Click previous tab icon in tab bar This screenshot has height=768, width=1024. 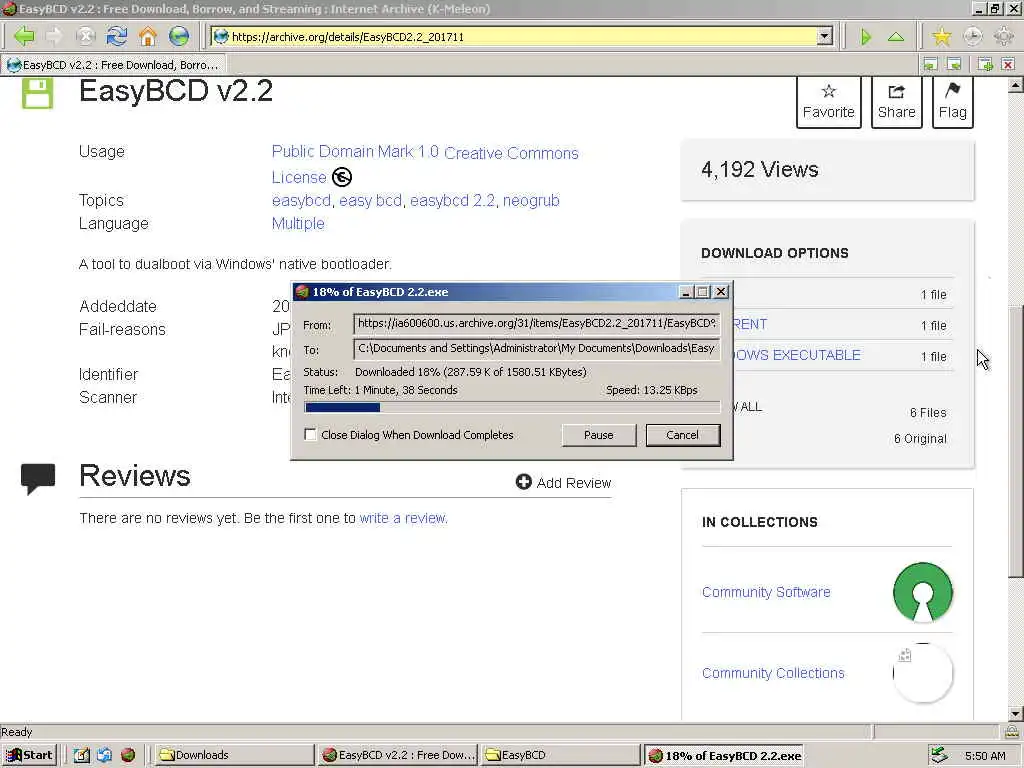[x=931, y=64]
